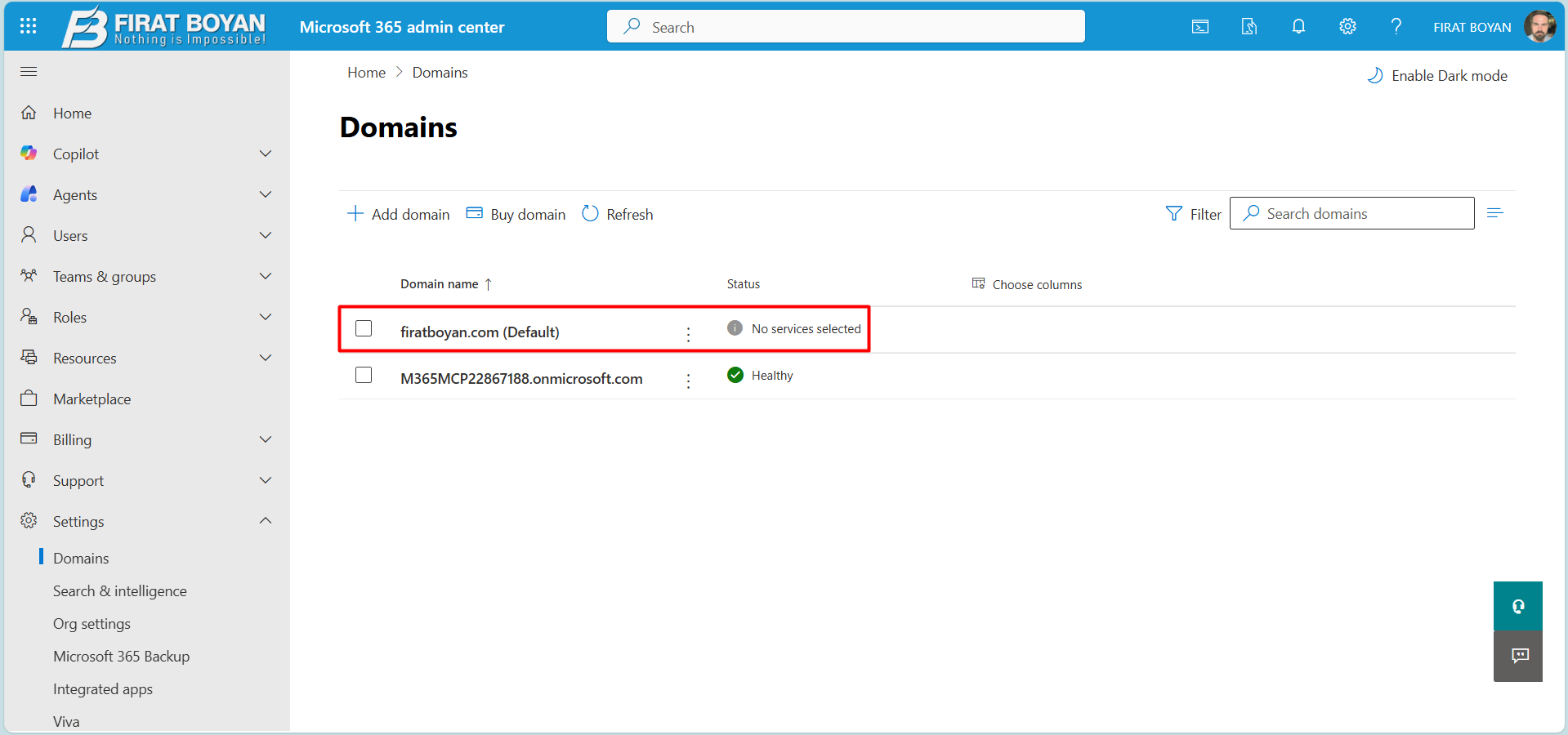
Task: Open the feedback chat bubble
Action: tap(1517, 656)
